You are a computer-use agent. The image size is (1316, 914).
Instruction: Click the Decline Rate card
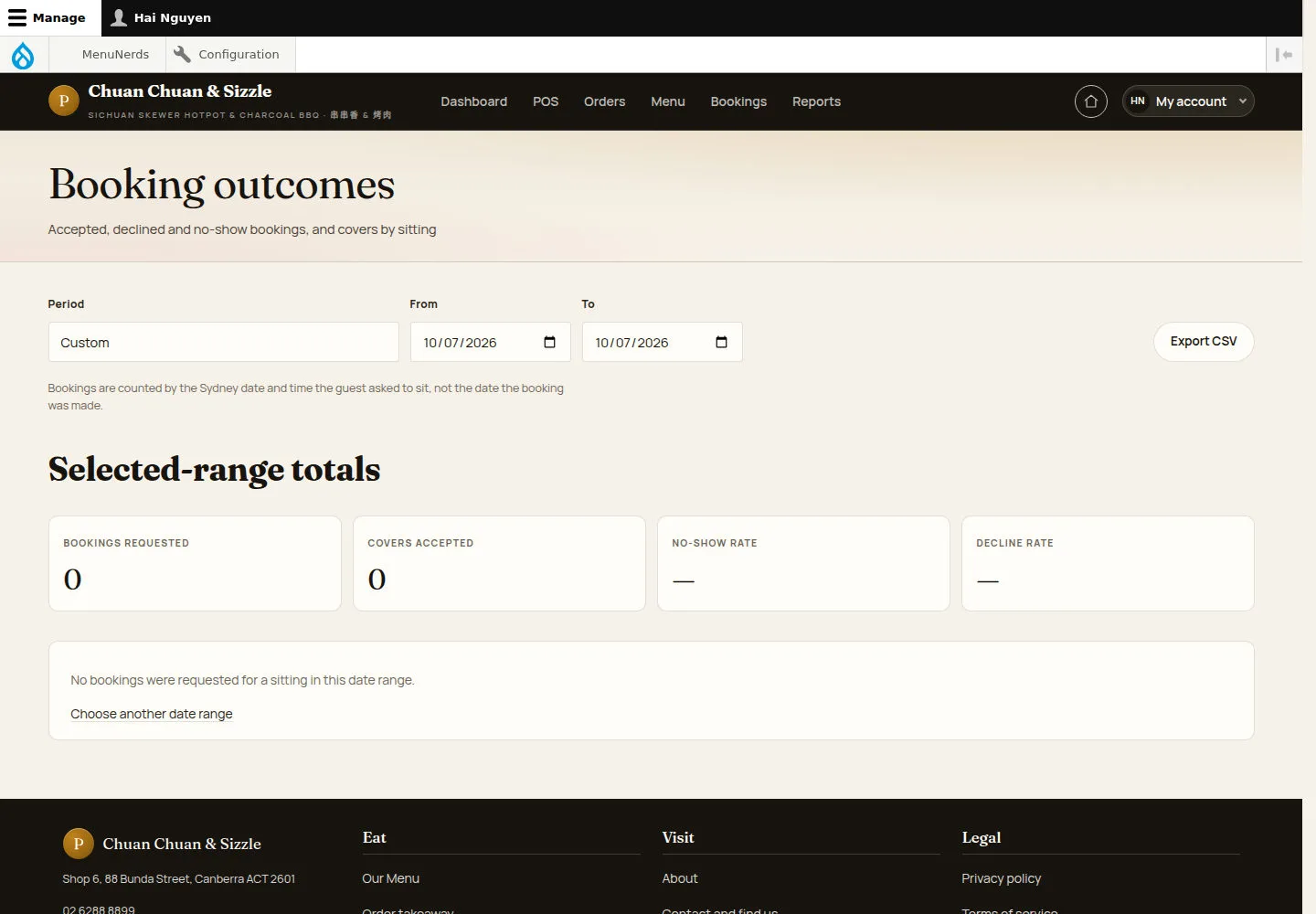[x=1108, y=563]
